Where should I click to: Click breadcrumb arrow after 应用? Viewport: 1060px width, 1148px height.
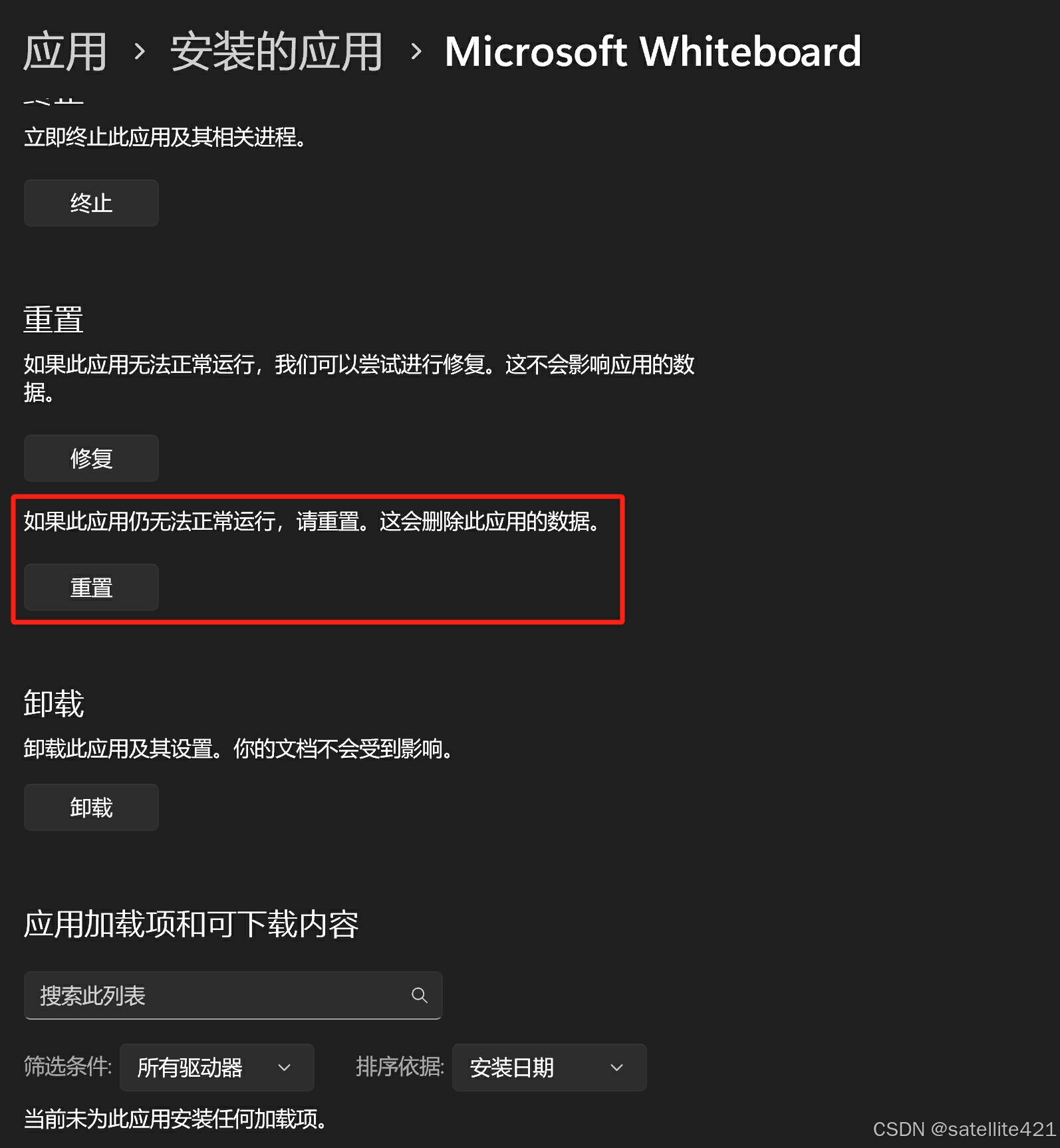(139, 51)
